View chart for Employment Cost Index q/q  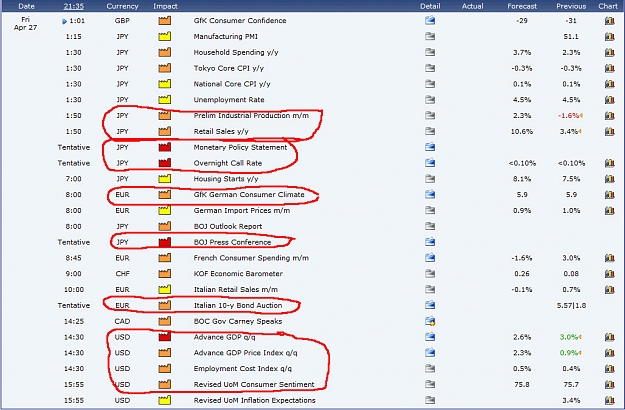[x=609, y=369]
